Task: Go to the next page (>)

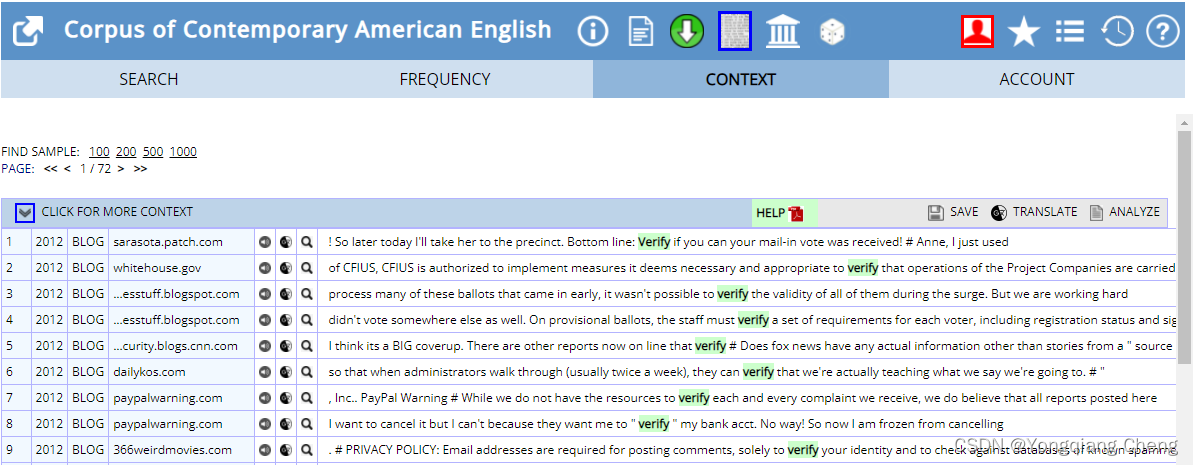Action: coord(121,169)
